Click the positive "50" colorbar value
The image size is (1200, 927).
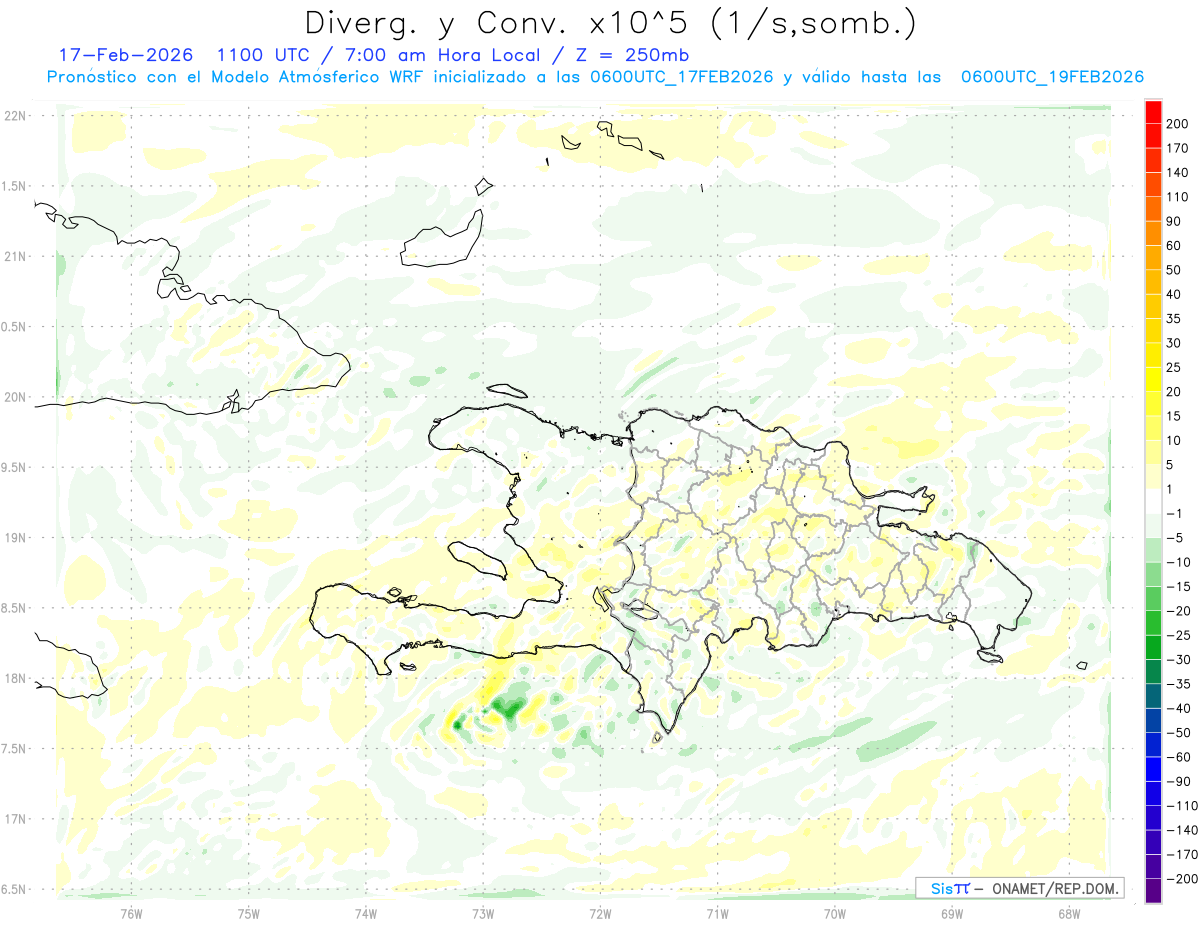pos(1174,270)
